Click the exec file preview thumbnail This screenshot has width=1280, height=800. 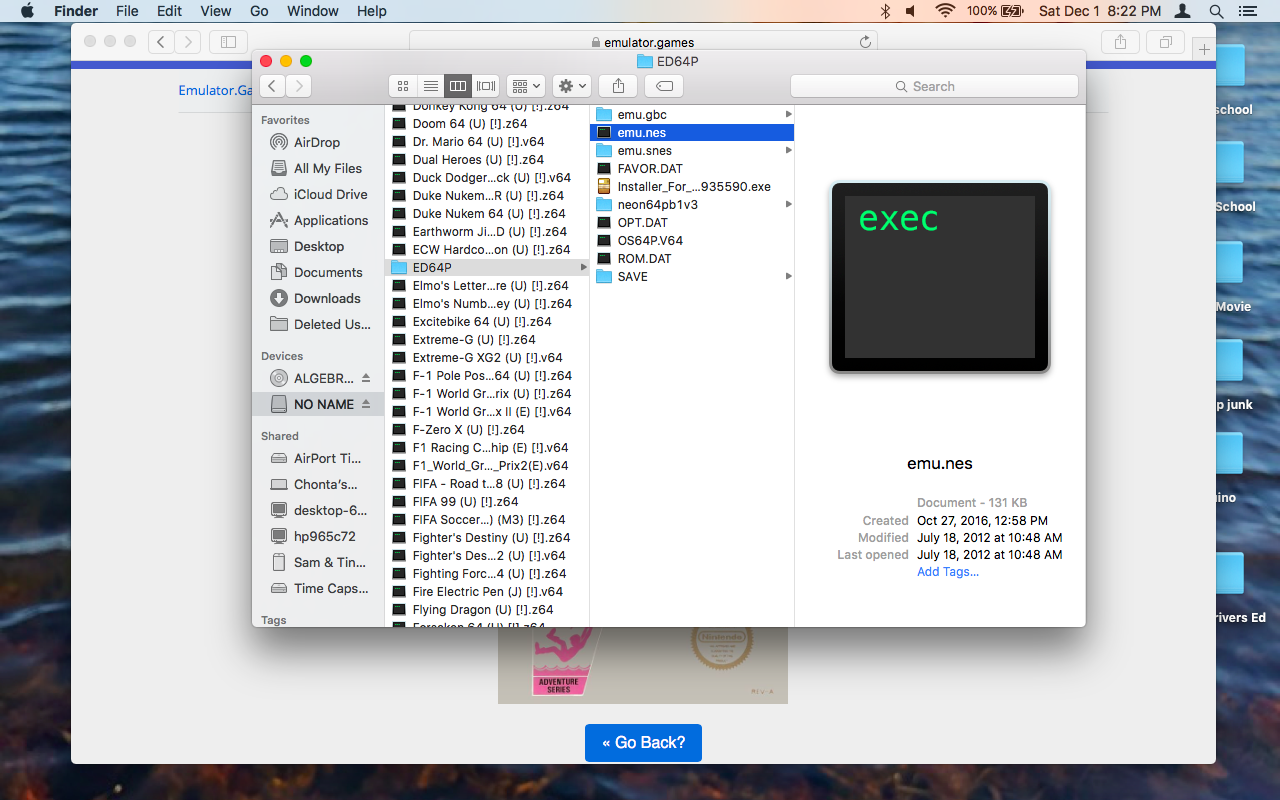[x=940, y=277]
